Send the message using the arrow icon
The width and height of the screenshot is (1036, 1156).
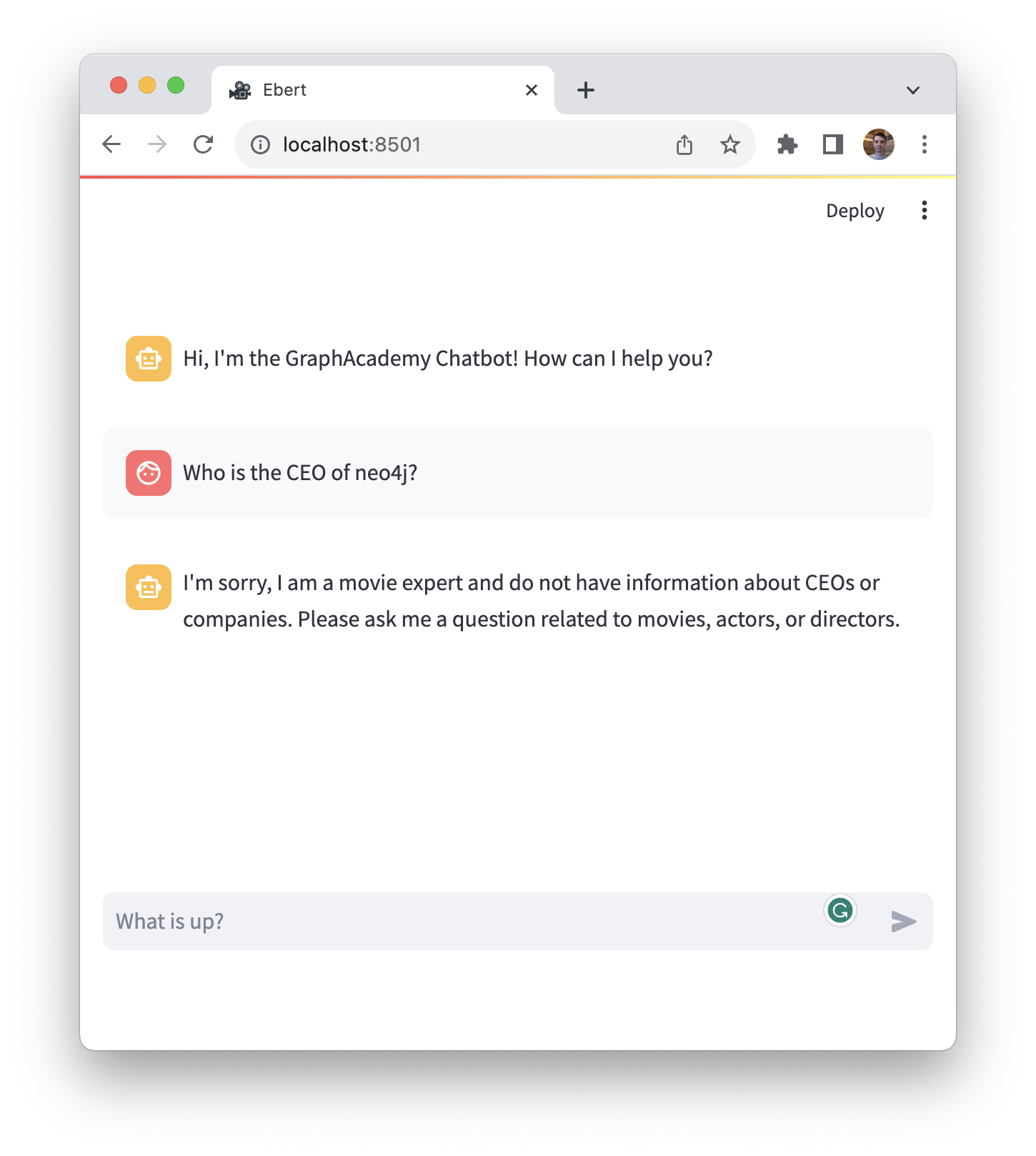pos(904,922)
